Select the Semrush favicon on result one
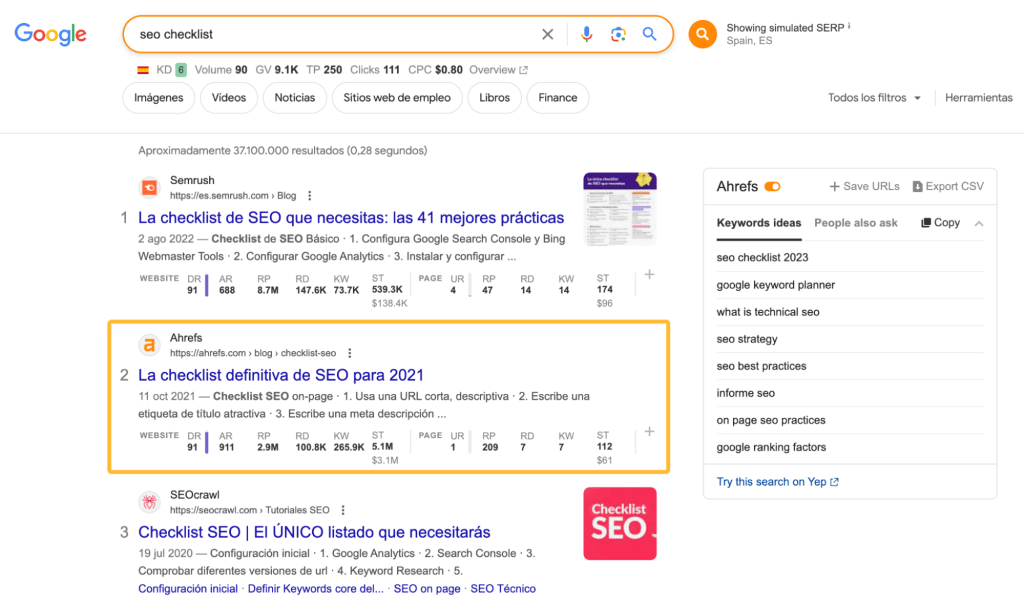The image size is (1024, 600). click(x=148, y=188)
